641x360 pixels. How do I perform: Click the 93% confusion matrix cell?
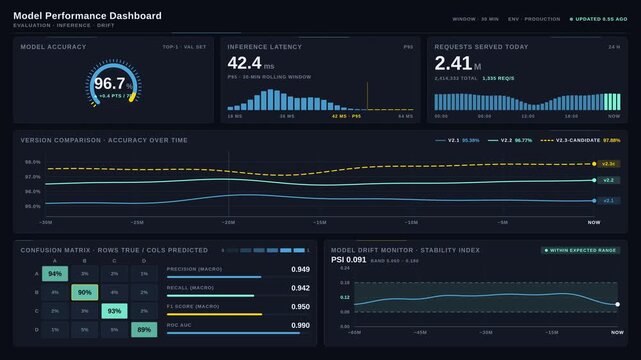[x=114, y=311]
